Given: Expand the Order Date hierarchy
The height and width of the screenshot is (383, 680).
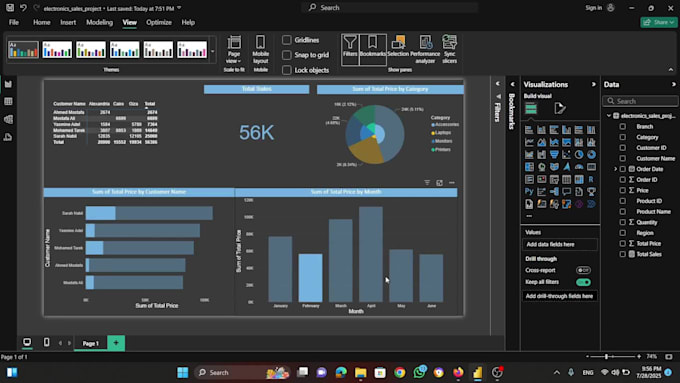Looking at the screenshot, I should (x=615, y=169).
